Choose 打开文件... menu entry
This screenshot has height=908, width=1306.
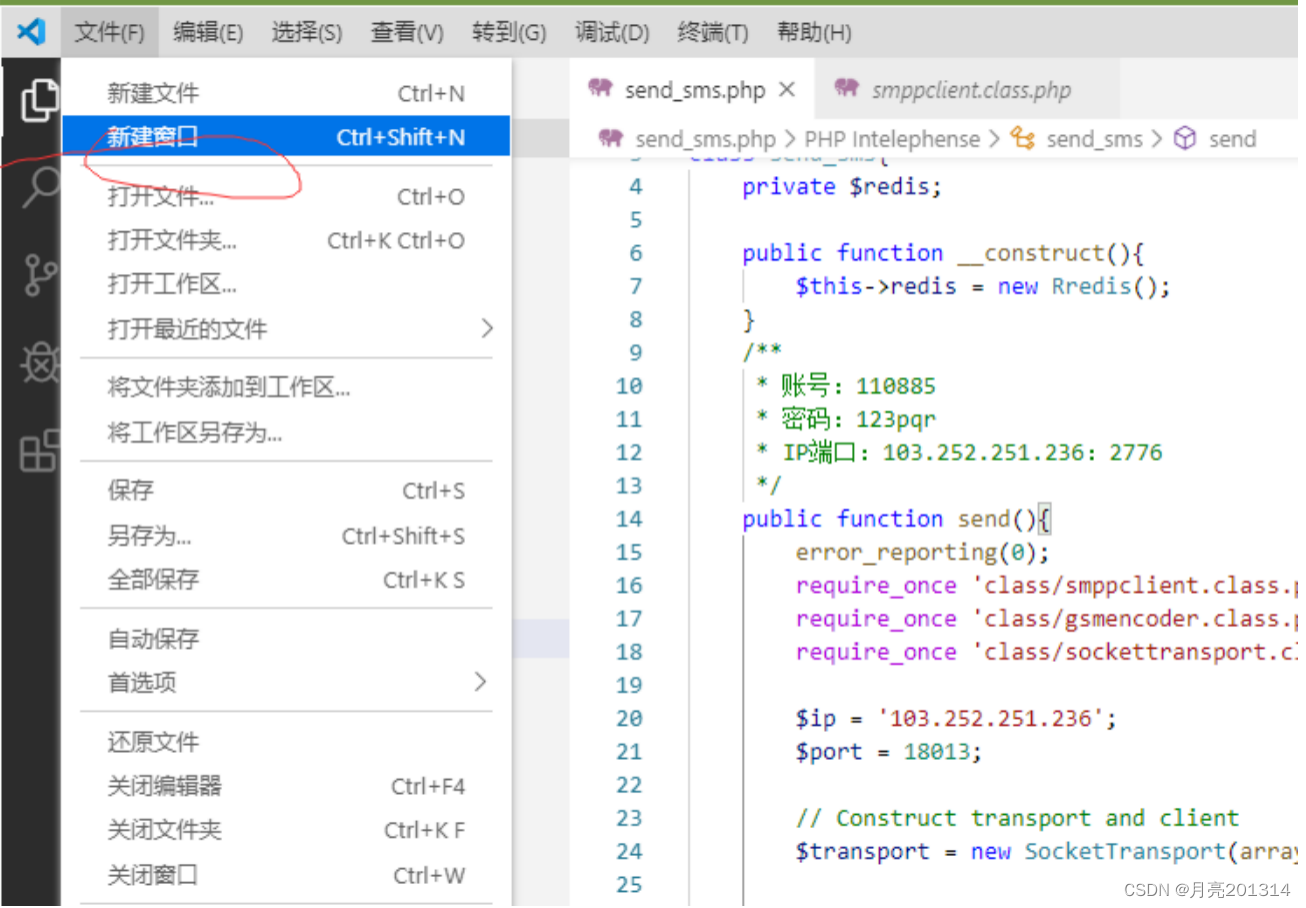286,197
